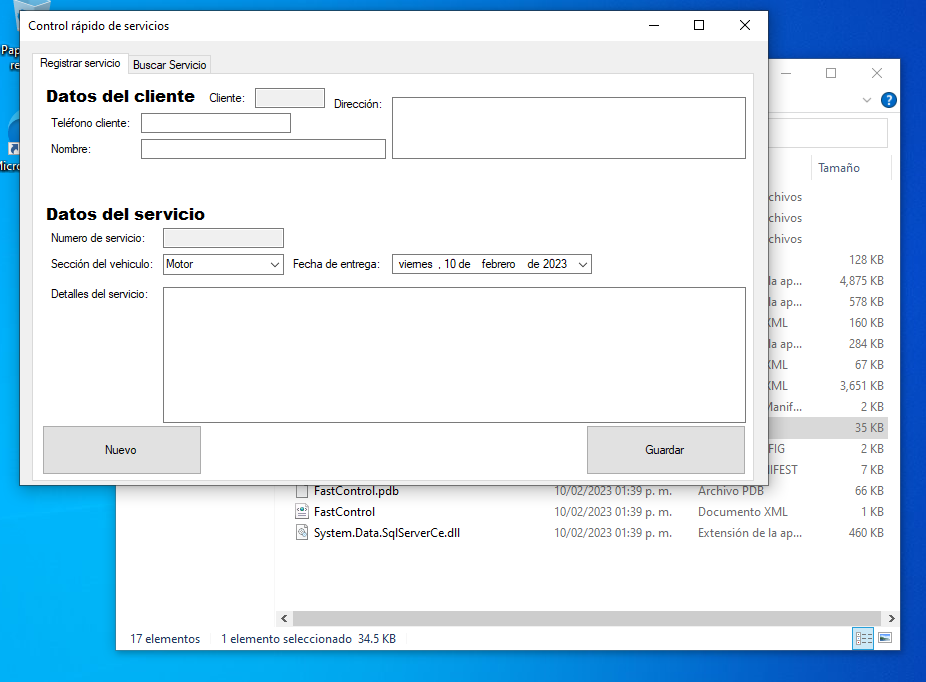Switch Explorer to details view icon
The image size is (926, 682).
tap(863, 638)
